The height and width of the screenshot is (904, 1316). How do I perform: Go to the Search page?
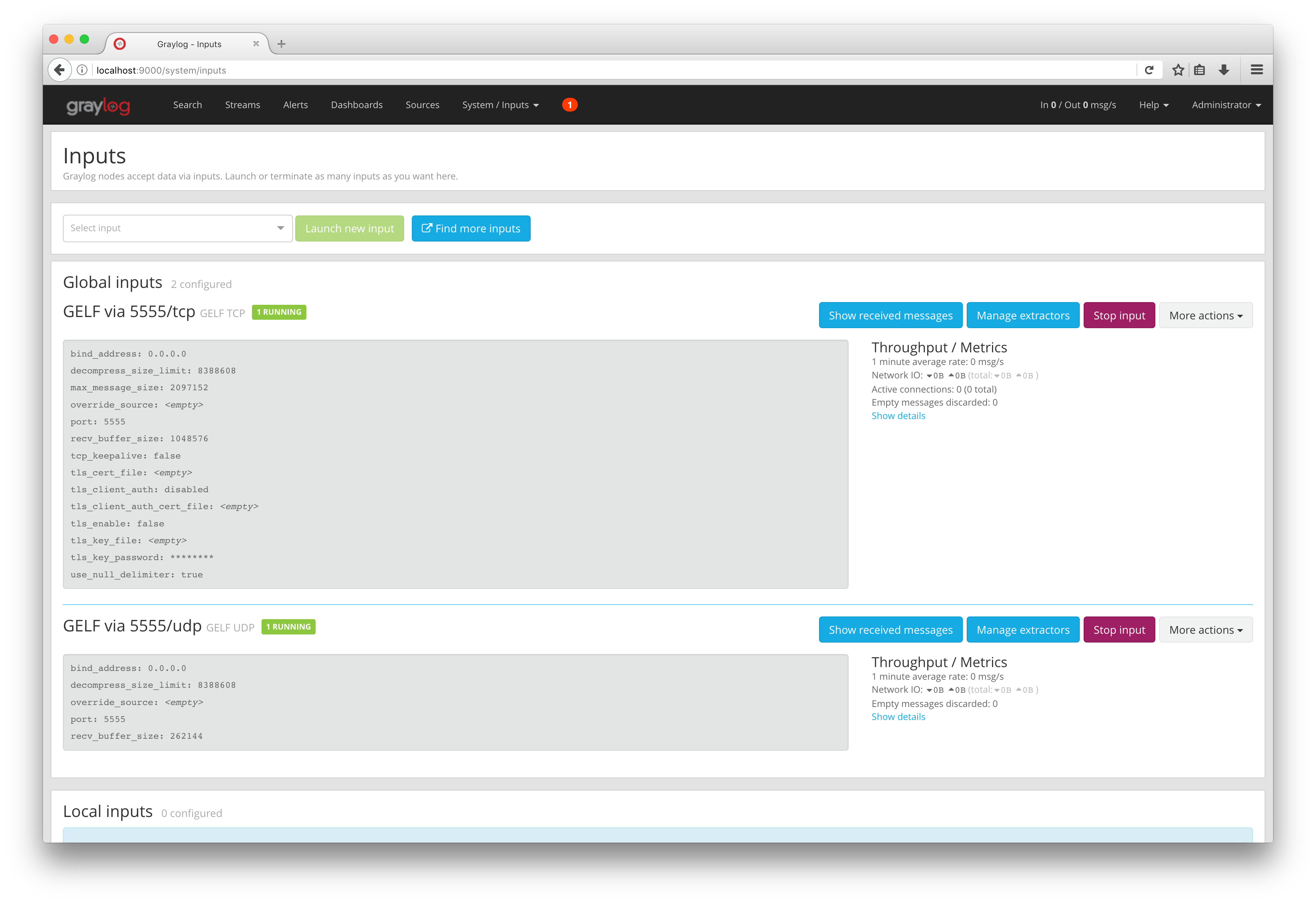(x=188, y=105)
